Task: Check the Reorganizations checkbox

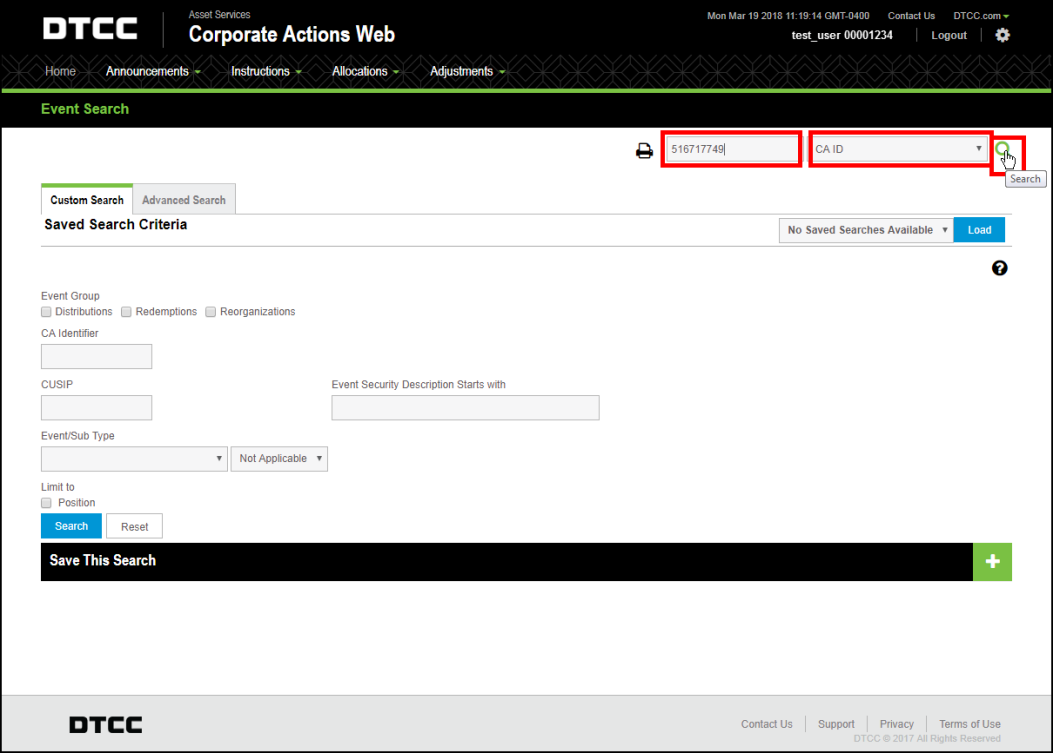Action: (211, 312)
